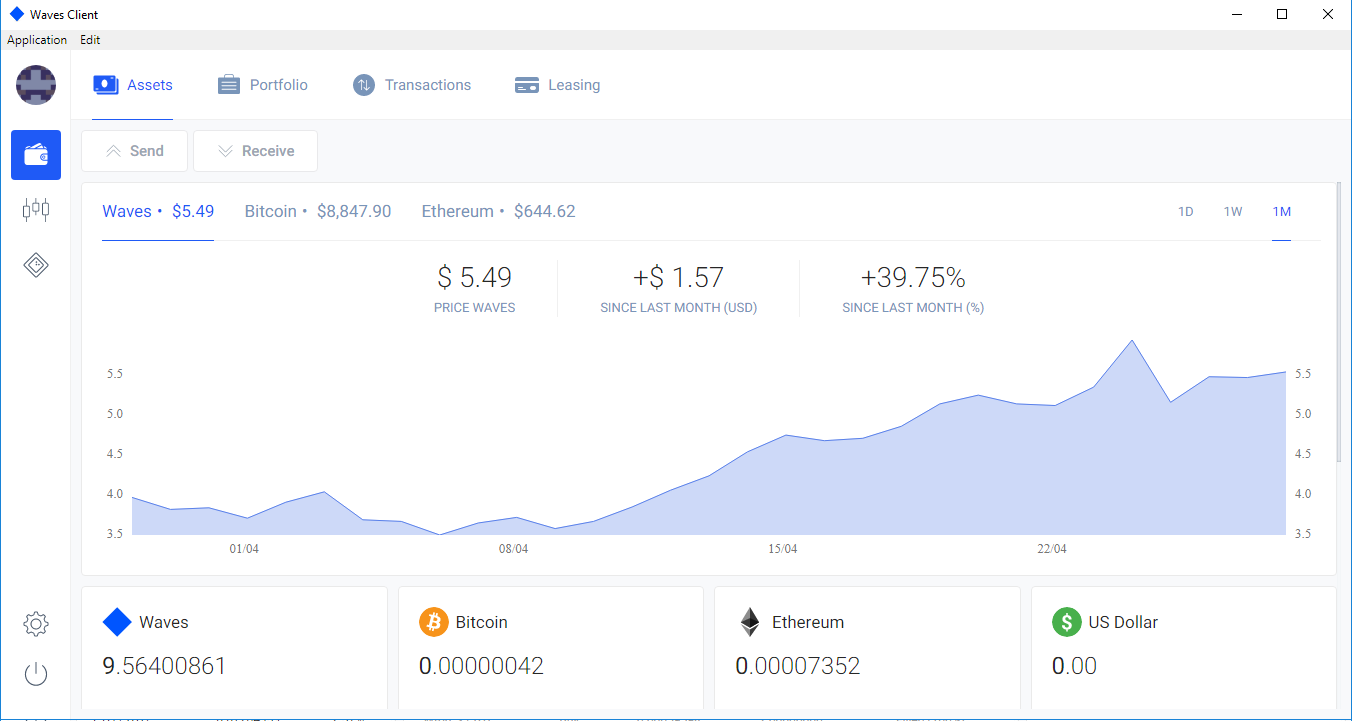Select the Ethereum $644.62 chart tab
Screen dimensions: 1352x721
(498, 211)
